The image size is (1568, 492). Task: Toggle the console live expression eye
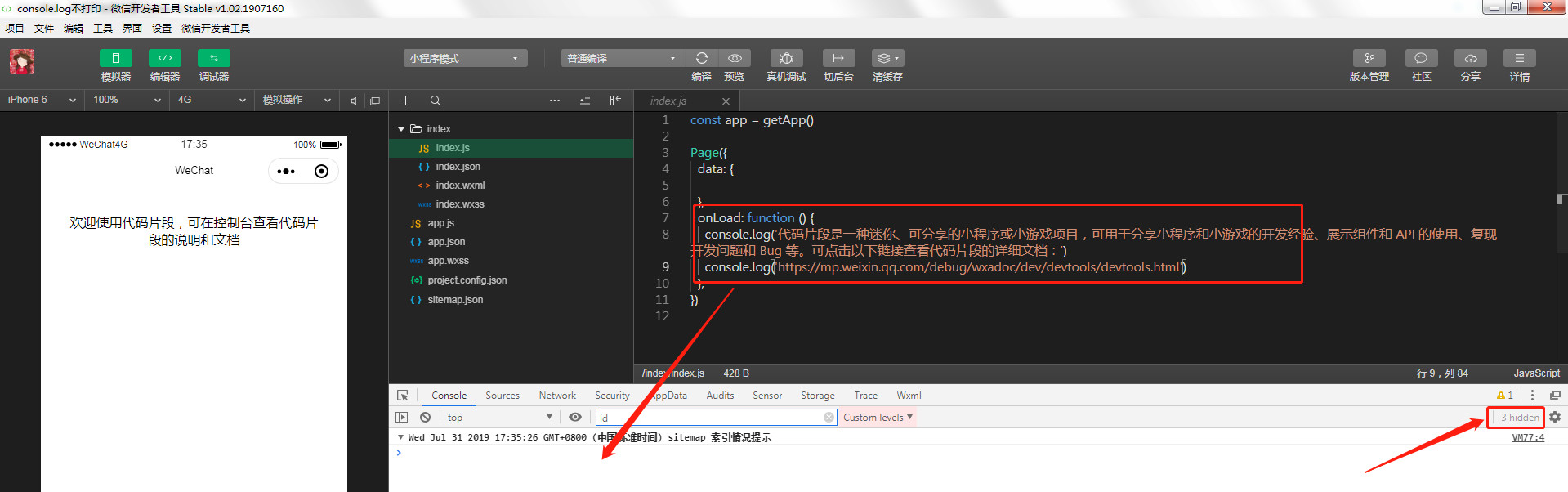coord(575,418)
